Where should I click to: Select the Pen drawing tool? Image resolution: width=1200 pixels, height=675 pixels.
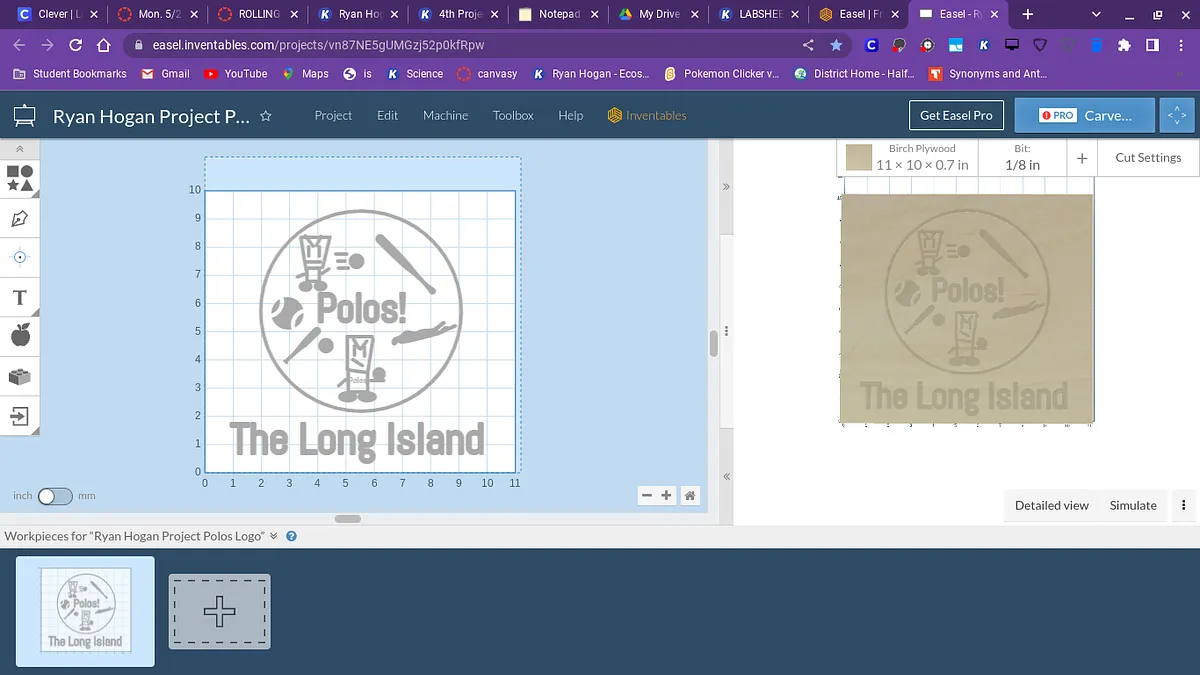(x=20, y=218)
